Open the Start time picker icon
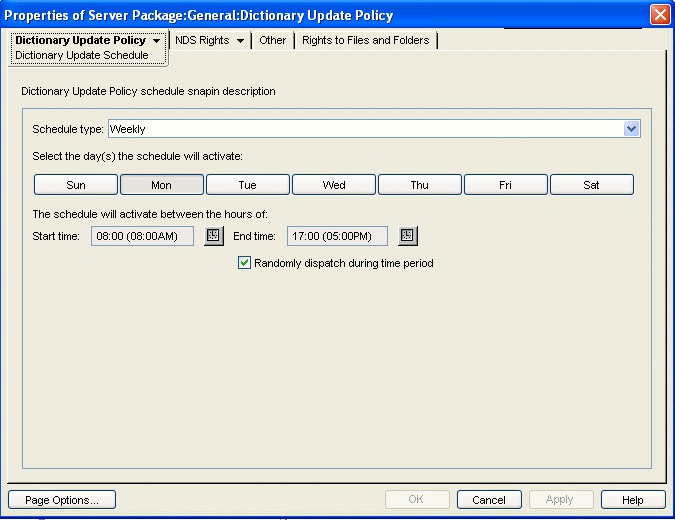Viewport: 675px width, 520px height. 214,236
